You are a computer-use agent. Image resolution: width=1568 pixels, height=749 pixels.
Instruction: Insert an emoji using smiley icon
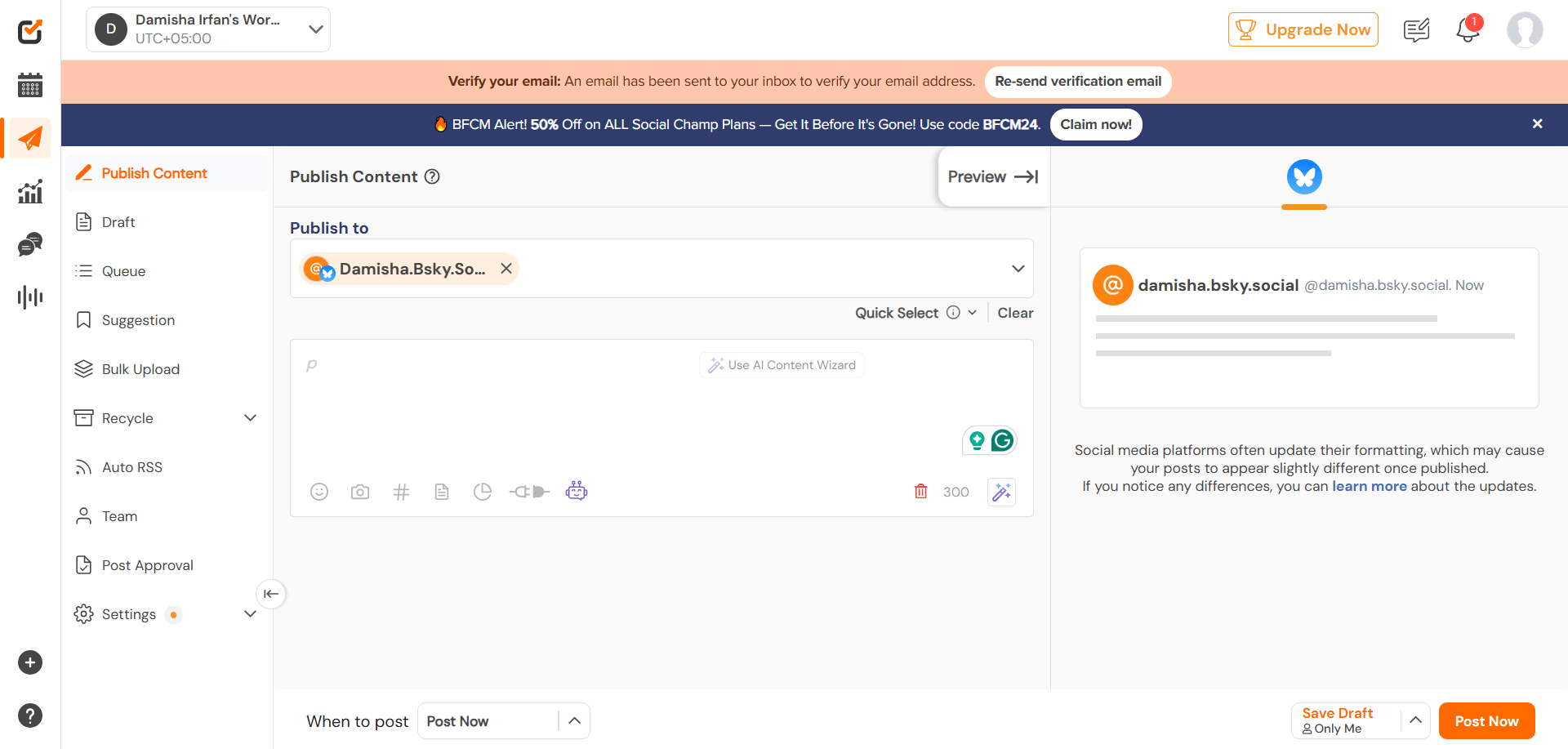pyautogui.click(x=319, y=492)
